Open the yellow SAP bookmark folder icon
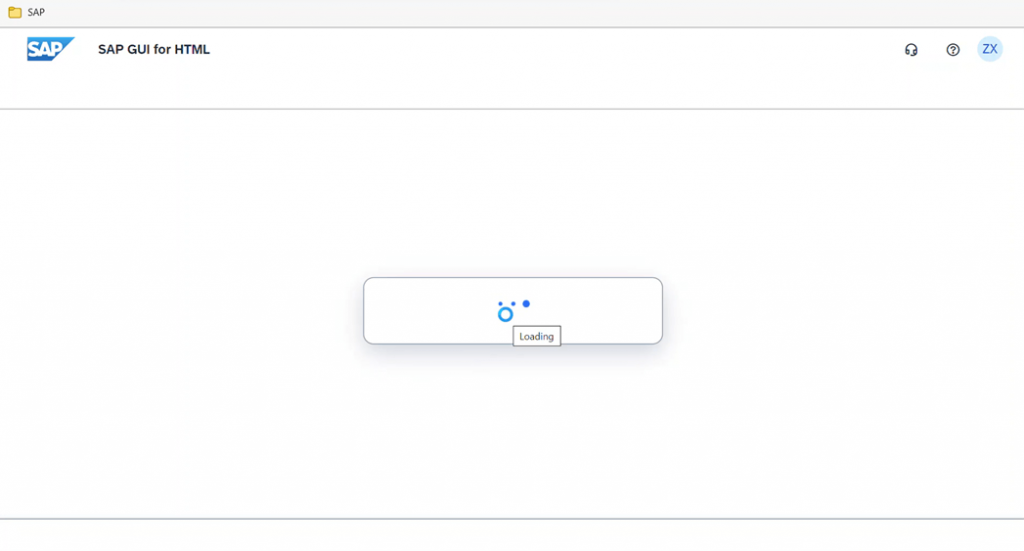1024x551 pixels. click(14, 12)
